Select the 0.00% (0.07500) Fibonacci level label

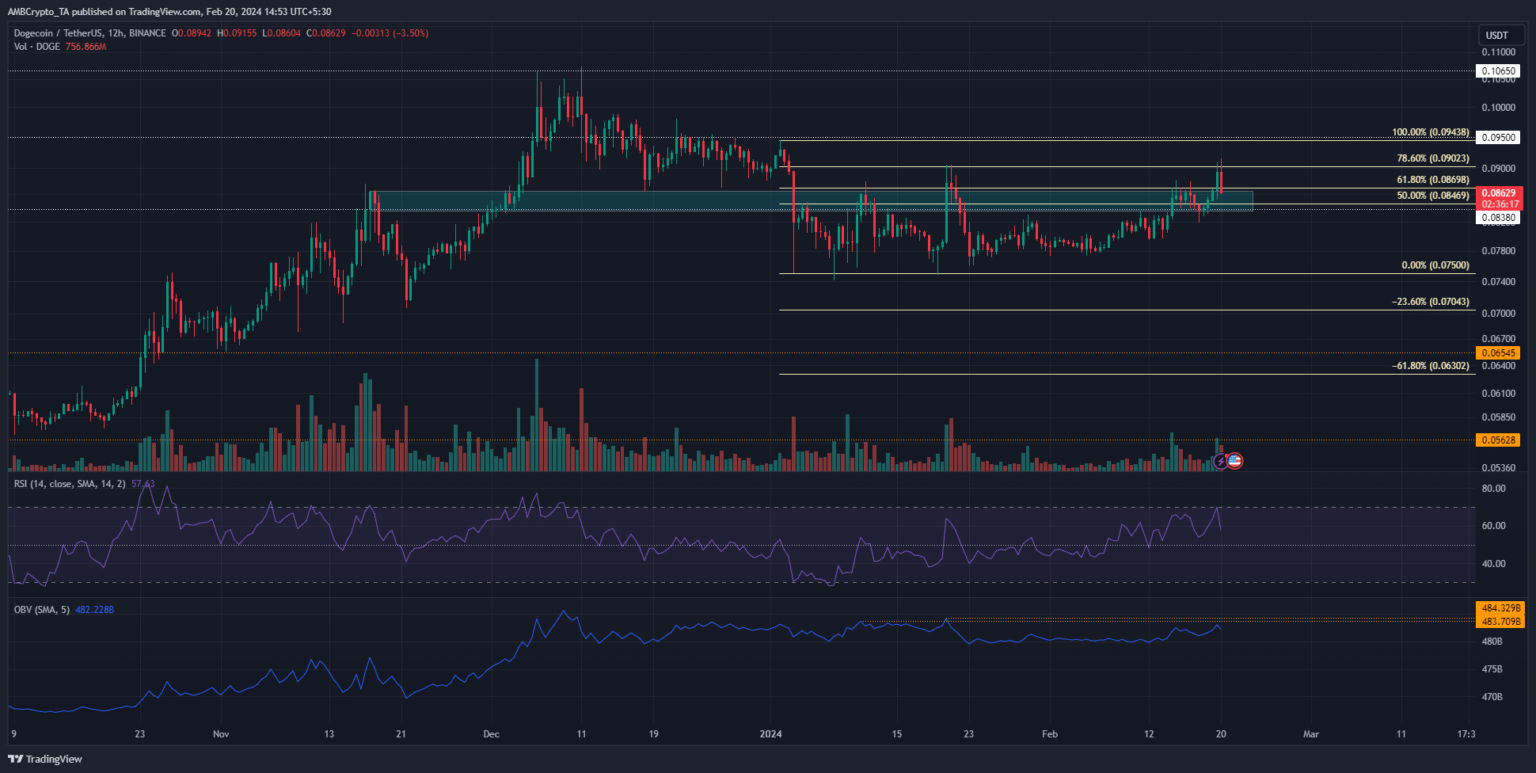point(1435,265)
